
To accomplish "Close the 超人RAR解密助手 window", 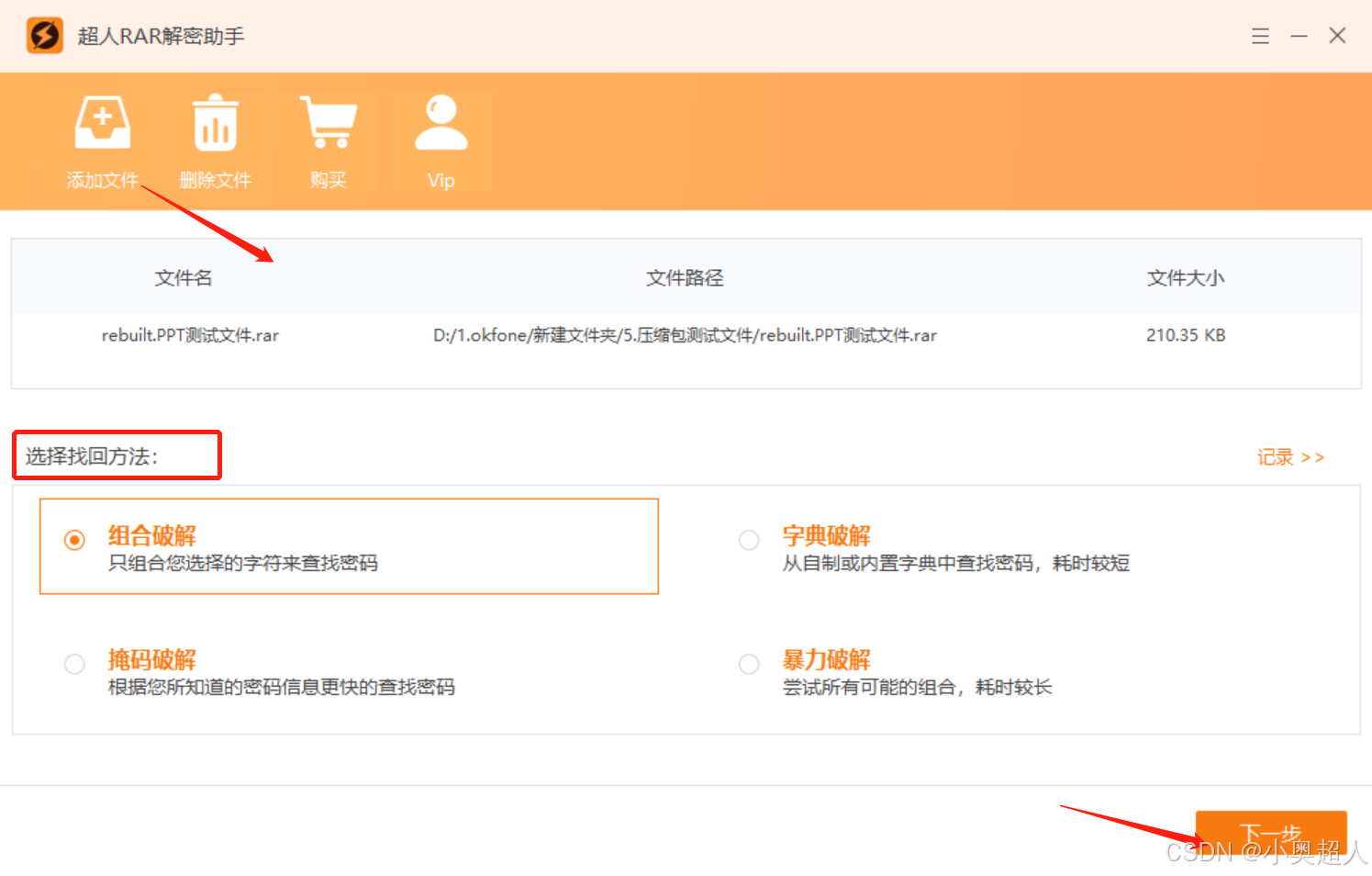I will tap(1337, 36).
